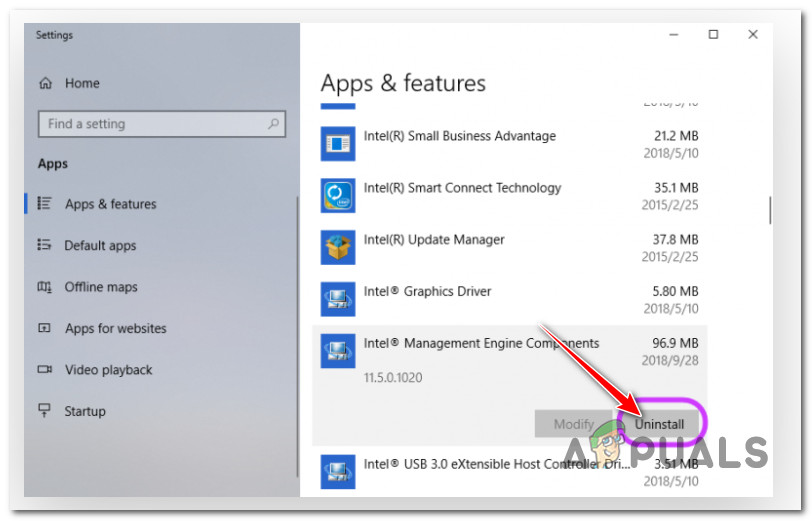Click the greyed Modify button
The image size is (812, 521).
tap(574, 424)
